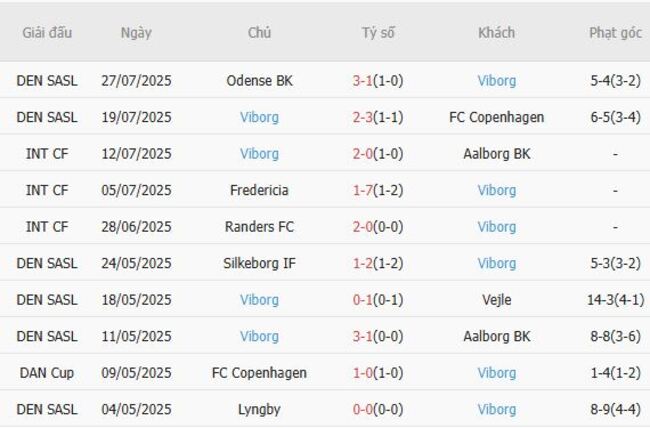Click the away Viborg link beside Odense BK
The width and height of the screenshot is (650, 428).
496,81
